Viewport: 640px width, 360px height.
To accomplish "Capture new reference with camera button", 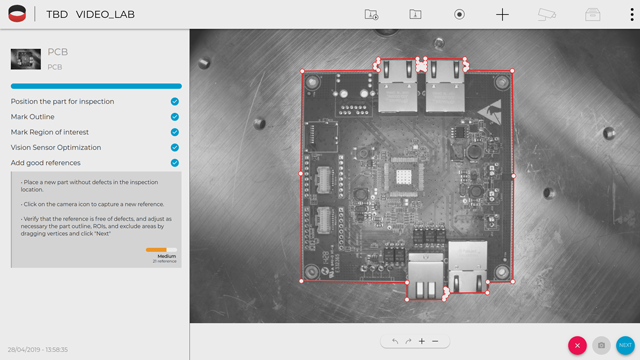I will pyautogui.click(x=601, y=345).
